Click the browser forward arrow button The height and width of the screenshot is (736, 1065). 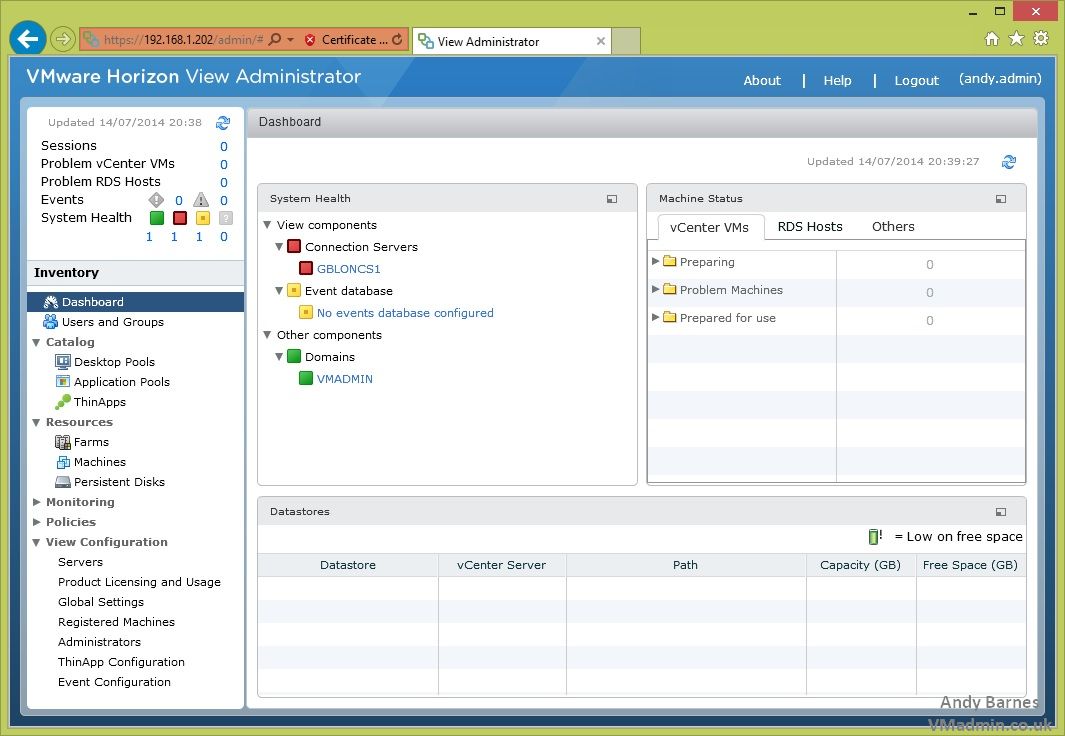pyautogui.click(x=63, y=39)
